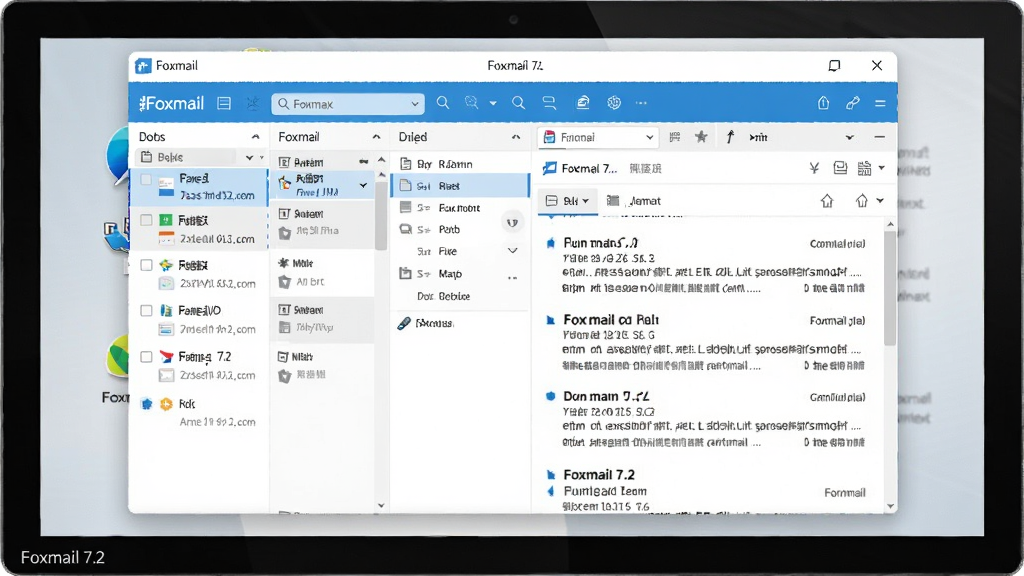1024x576 pixels.
Task: Click the three-dots more icon in blue toolbar
Action: [x=641, y=103]
